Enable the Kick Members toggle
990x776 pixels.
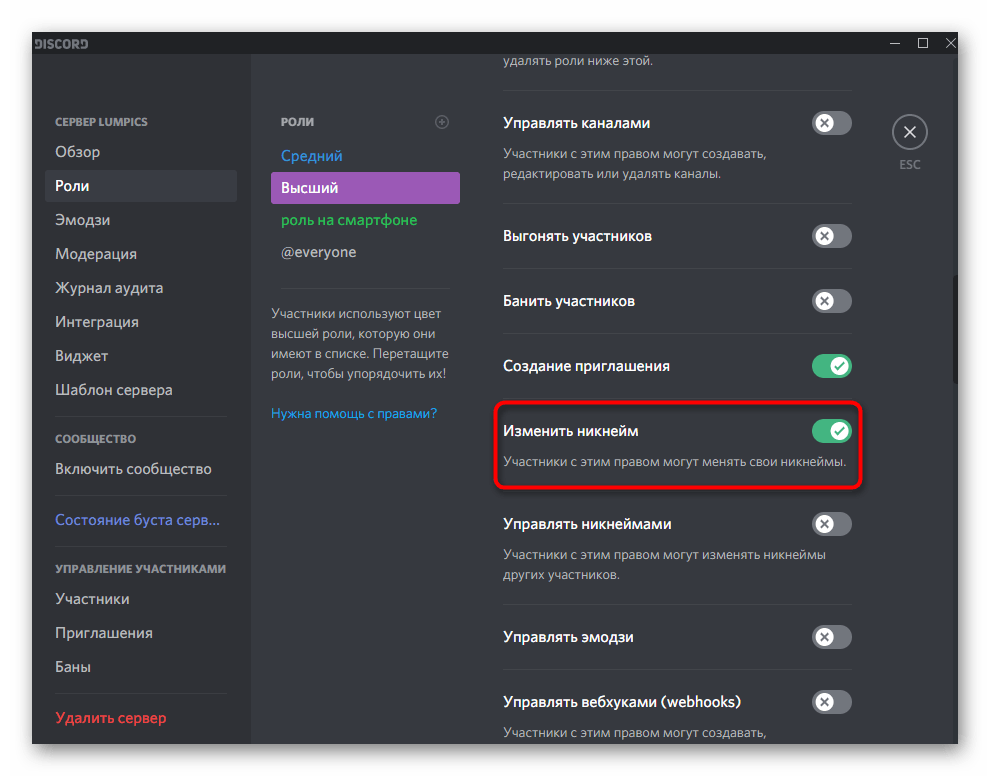pyautogui.click(x=831, y=236)
